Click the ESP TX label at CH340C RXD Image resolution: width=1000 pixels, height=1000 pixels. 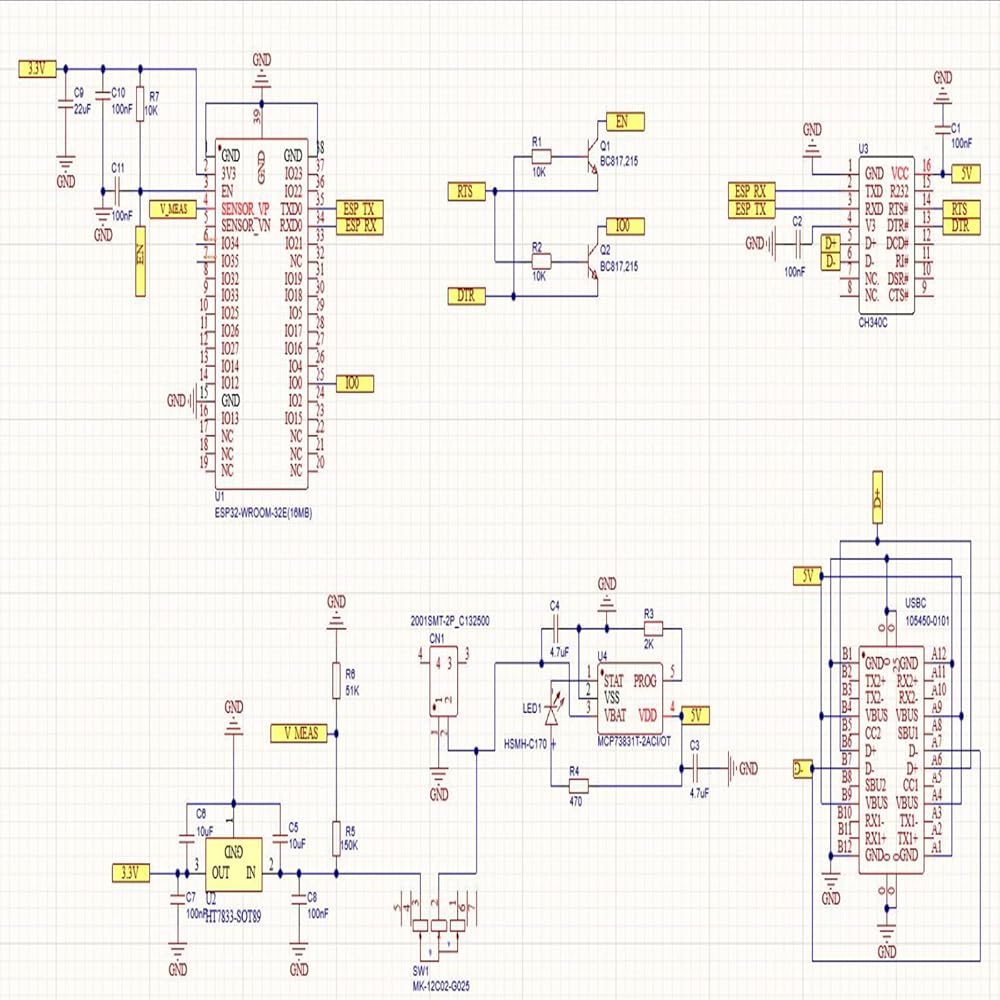(752, 209)
